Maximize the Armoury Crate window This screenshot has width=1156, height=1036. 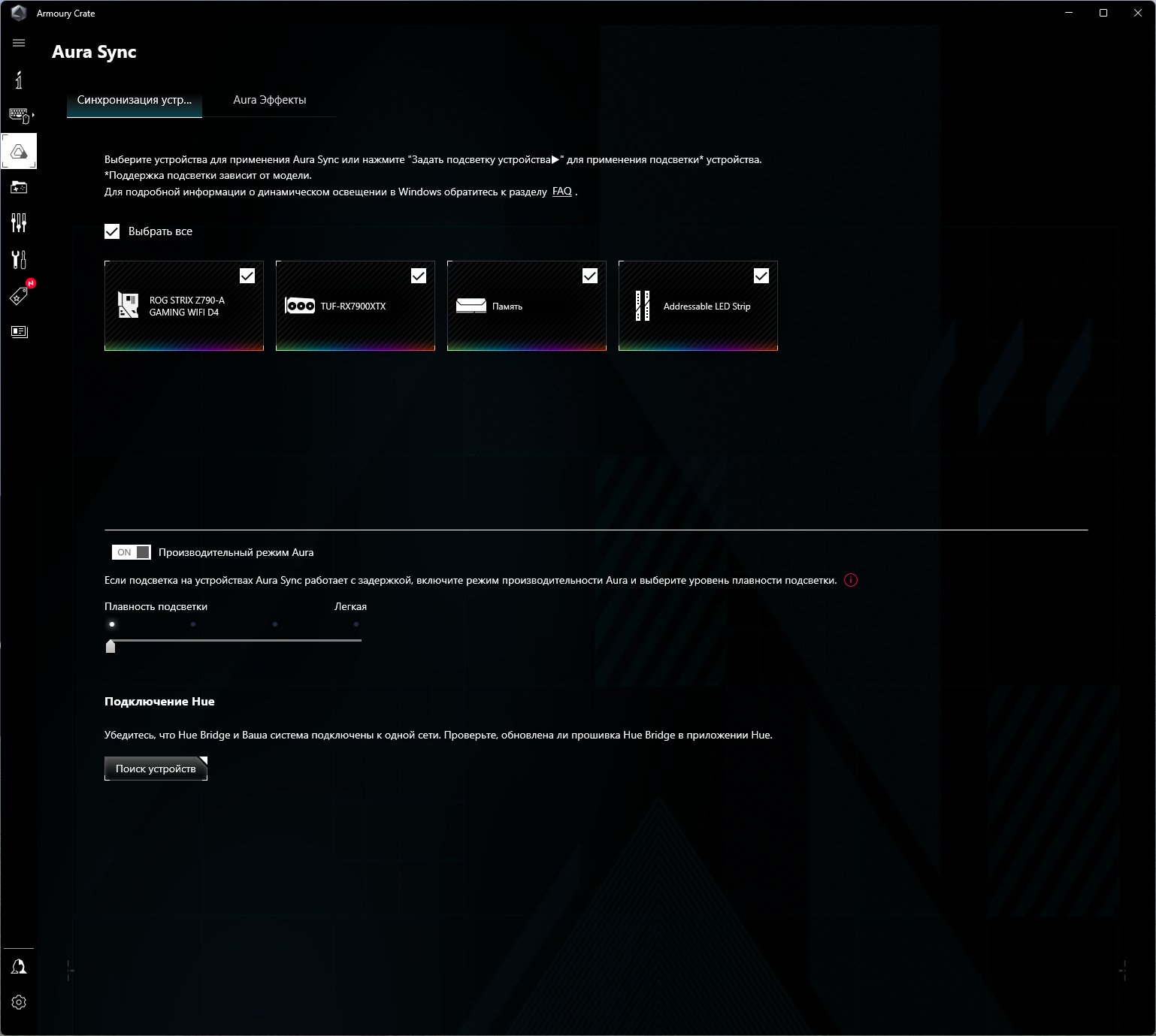pos(1103,13)
